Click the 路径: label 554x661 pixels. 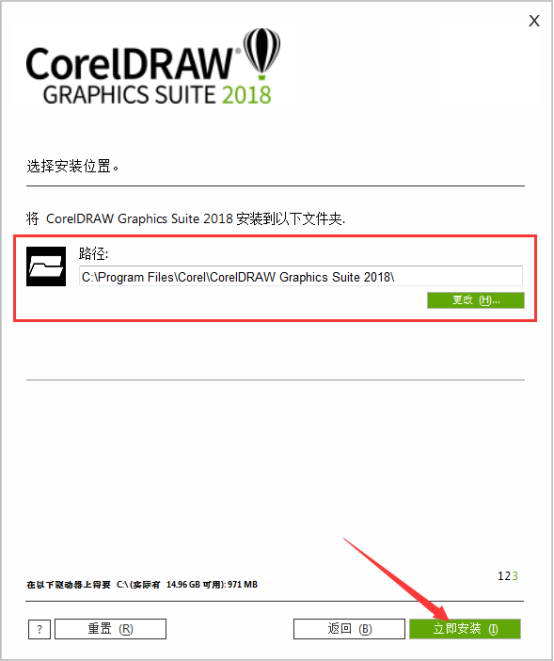point(93,253)
